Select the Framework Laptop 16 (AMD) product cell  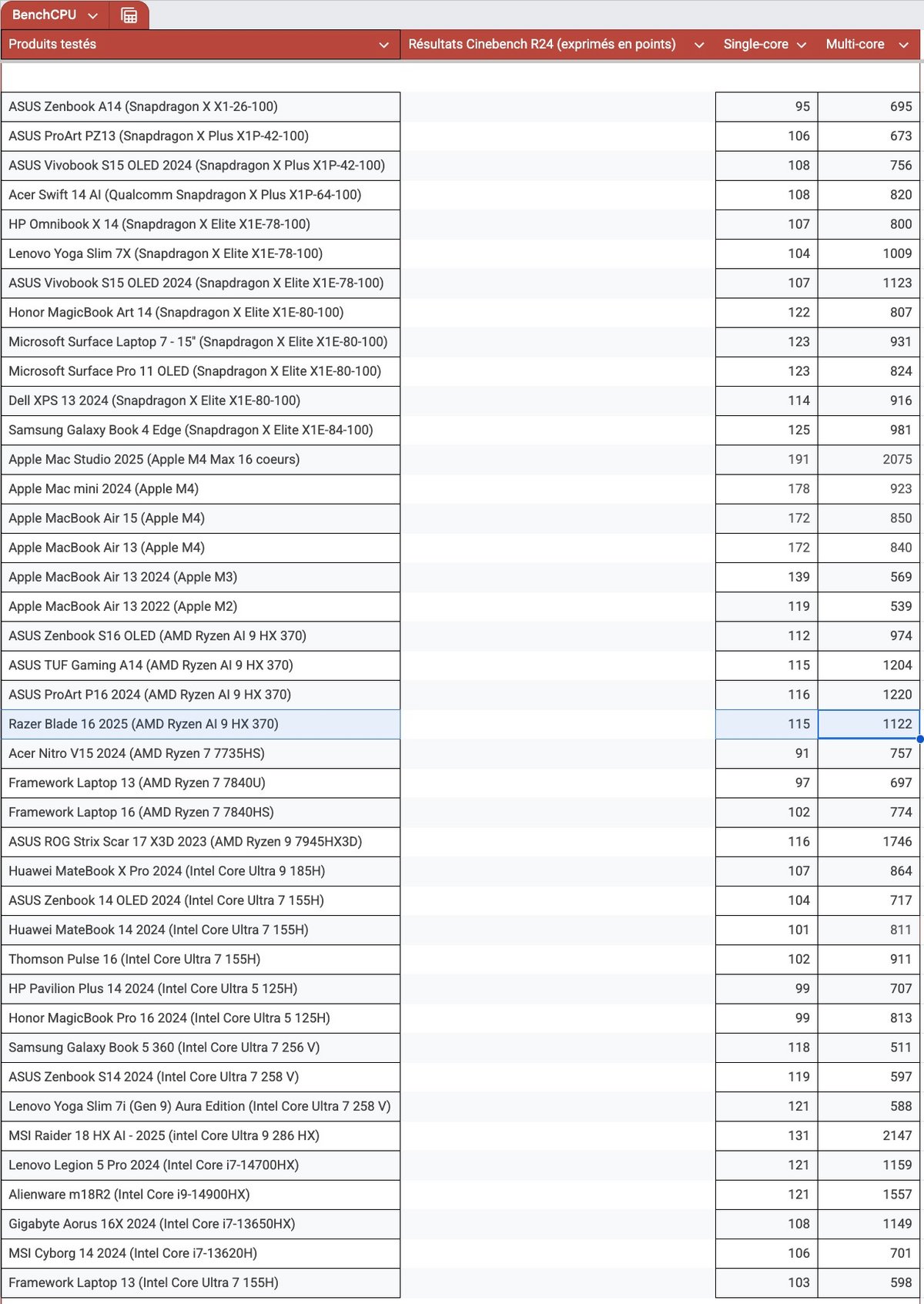point(200,813)
